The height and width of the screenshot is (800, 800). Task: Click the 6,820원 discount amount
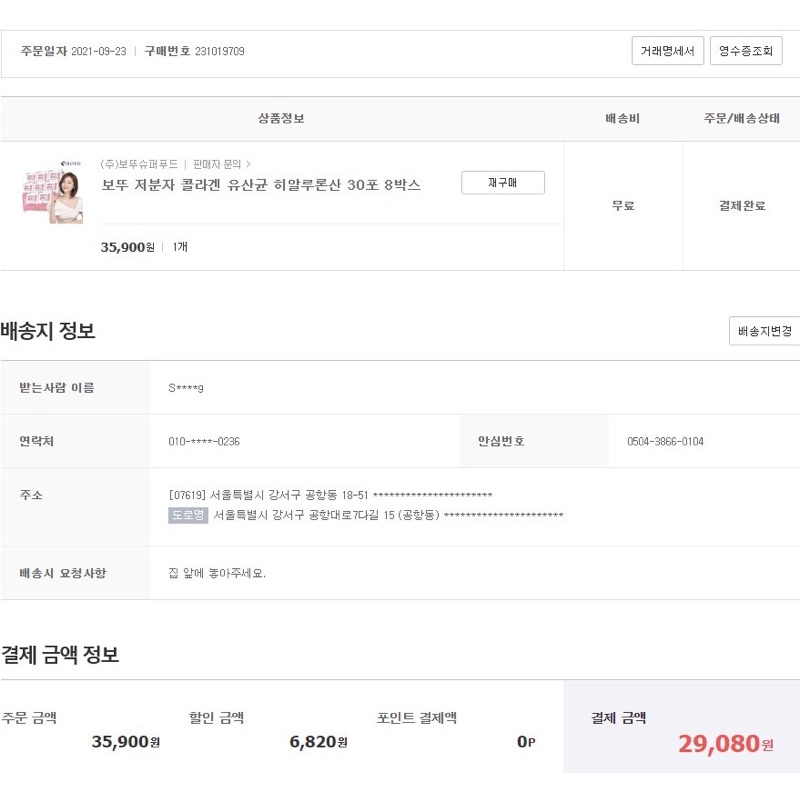coord(318,742)
